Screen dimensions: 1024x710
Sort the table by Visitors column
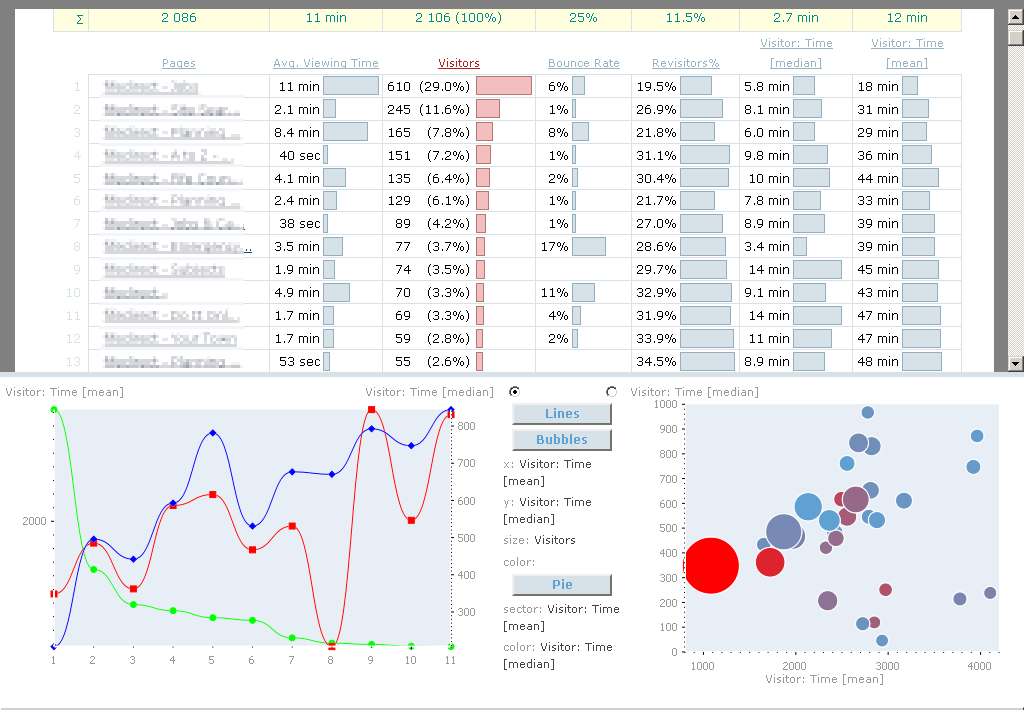(x=459, y=63)
